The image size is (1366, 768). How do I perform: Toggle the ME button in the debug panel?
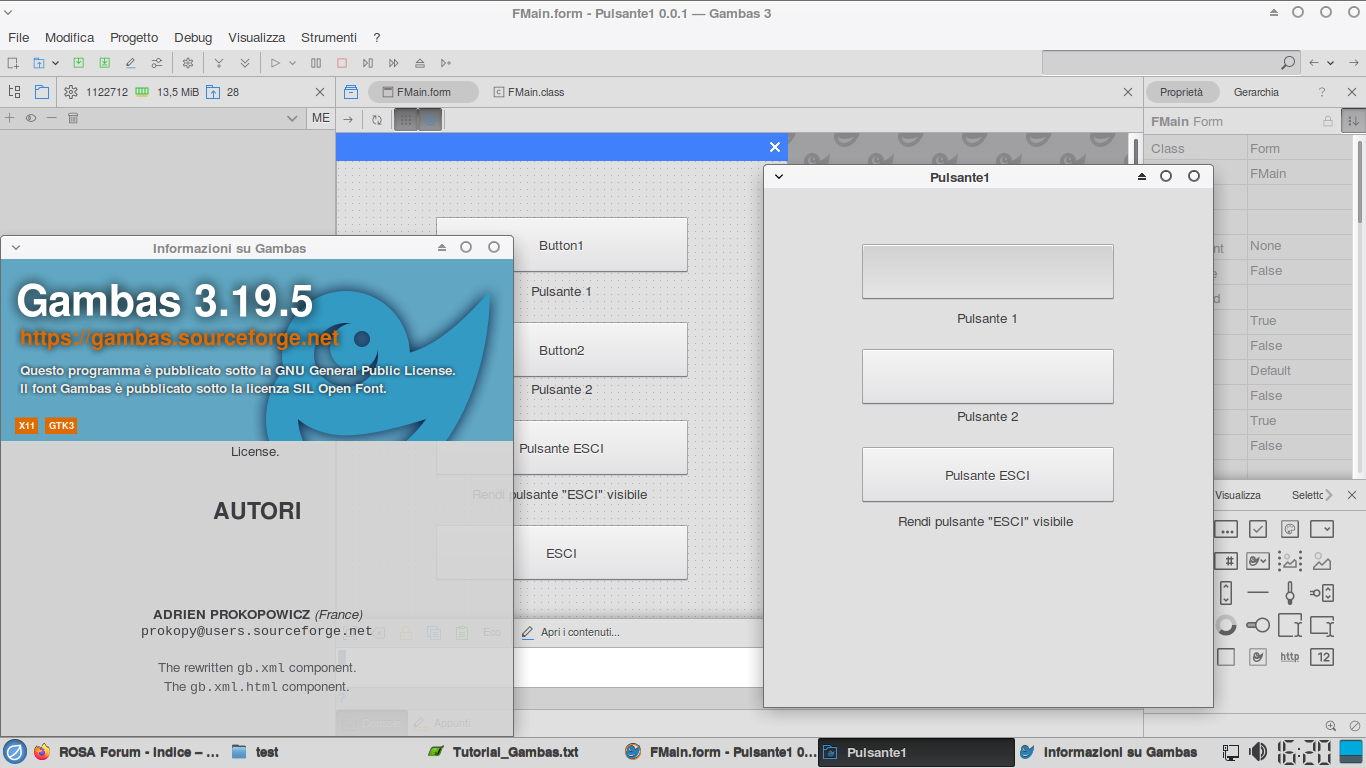(320, 118)
